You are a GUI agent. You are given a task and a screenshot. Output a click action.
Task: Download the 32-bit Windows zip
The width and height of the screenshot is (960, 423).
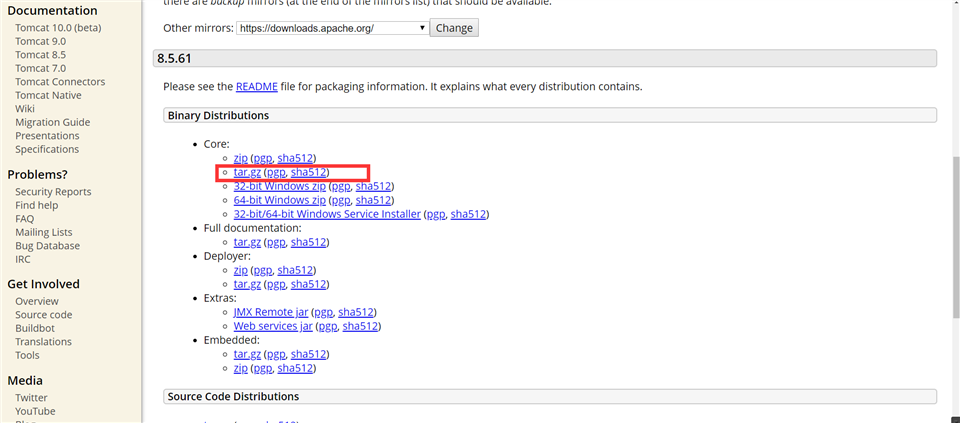coord(280,186)
